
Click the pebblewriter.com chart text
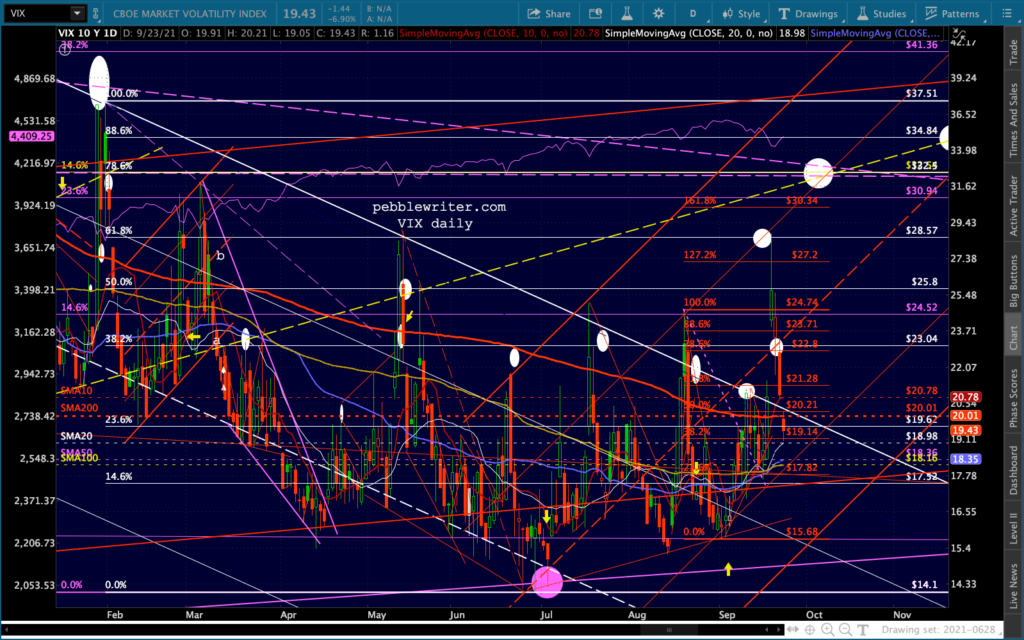[439, 207]
